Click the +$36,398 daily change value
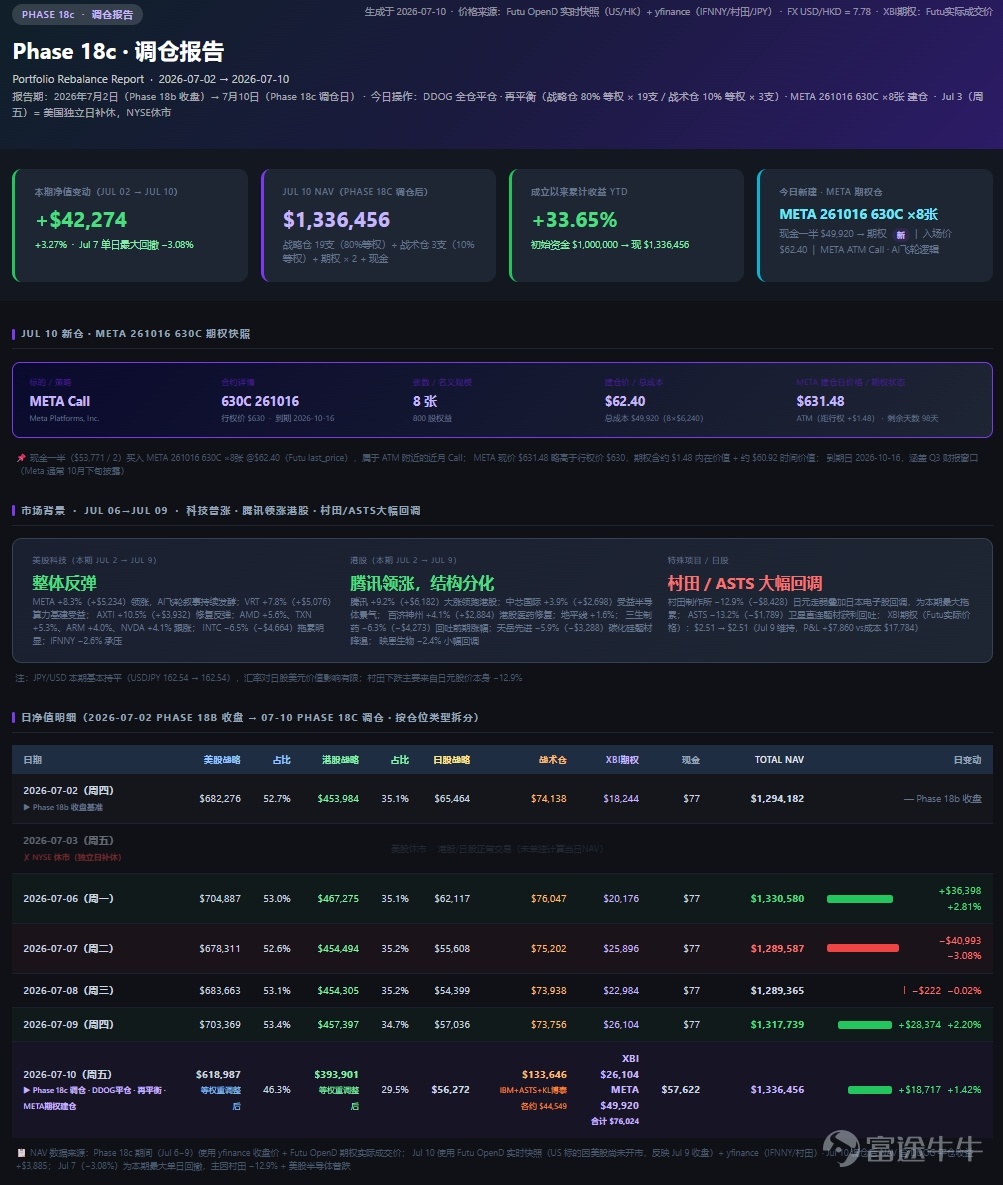Screen dimensions: 1003x1185 click(960, 891)
